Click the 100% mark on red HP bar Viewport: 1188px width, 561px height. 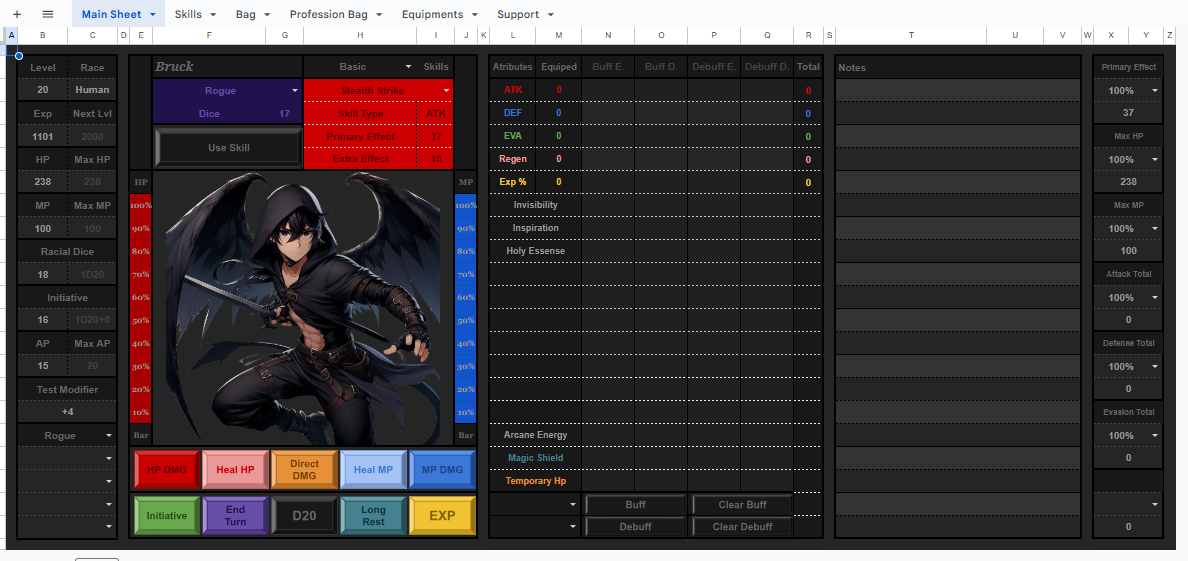(x=140, y=205)
